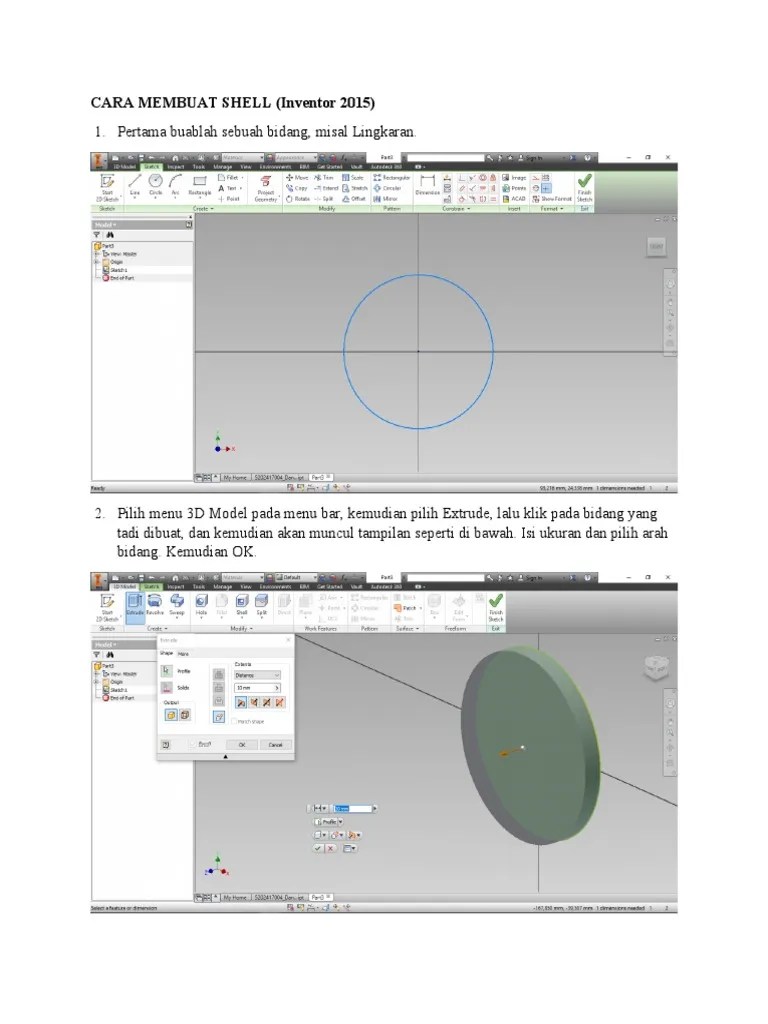The image size is (768, 1024).
Task: Open the 3D Model tab in the first screenshot
Action: [x=123, y=167]
